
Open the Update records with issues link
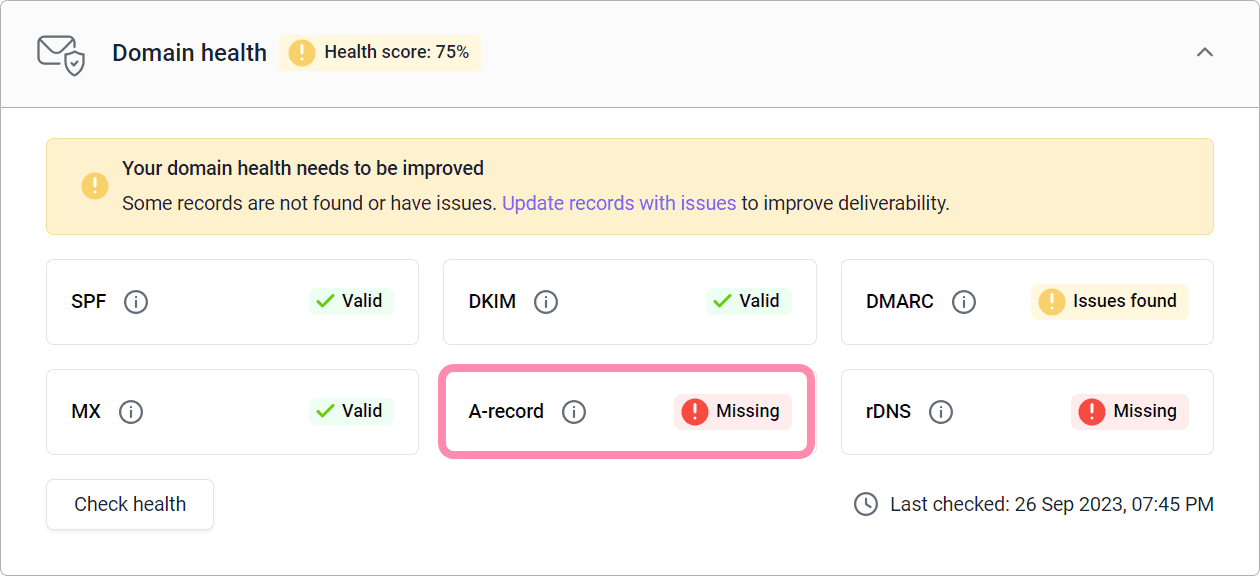click(x=619, y=203)
